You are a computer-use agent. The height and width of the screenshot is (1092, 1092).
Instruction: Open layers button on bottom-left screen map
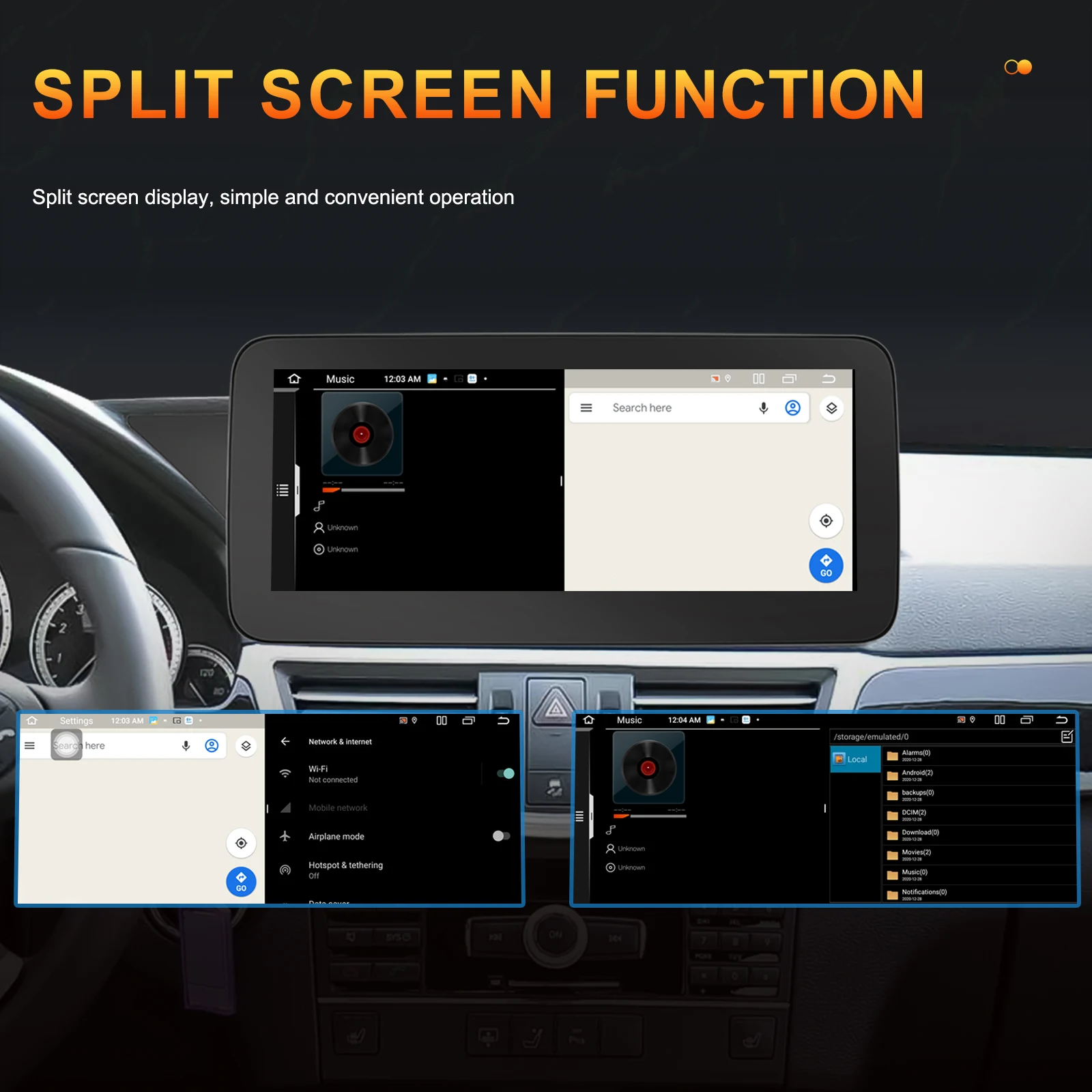pos(246,746)
